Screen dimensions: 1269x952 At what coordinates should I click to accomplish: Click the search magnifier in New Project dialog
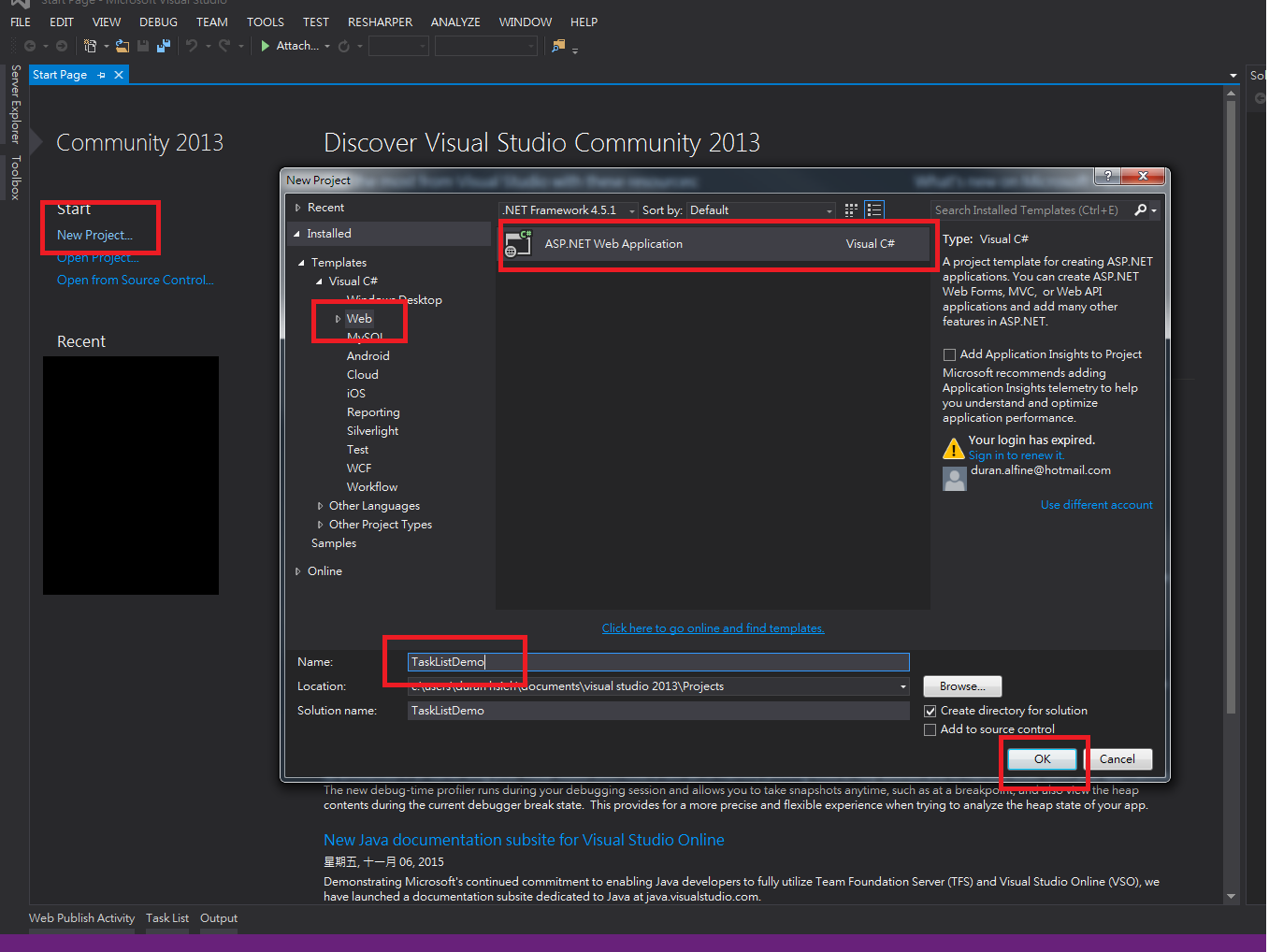[x=1140, y=210]
